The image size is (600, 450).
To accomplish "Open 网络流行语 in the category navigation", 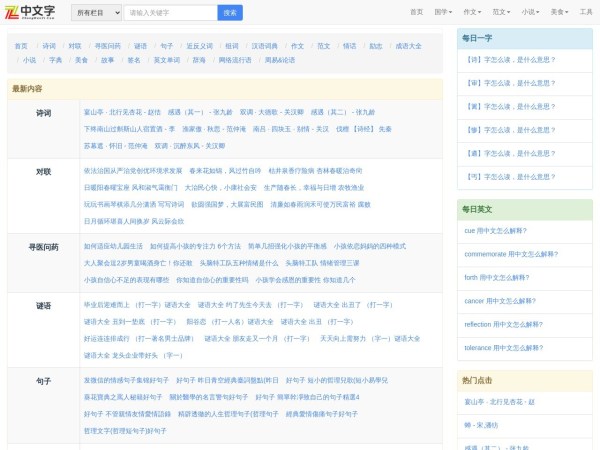I will 235,60.
